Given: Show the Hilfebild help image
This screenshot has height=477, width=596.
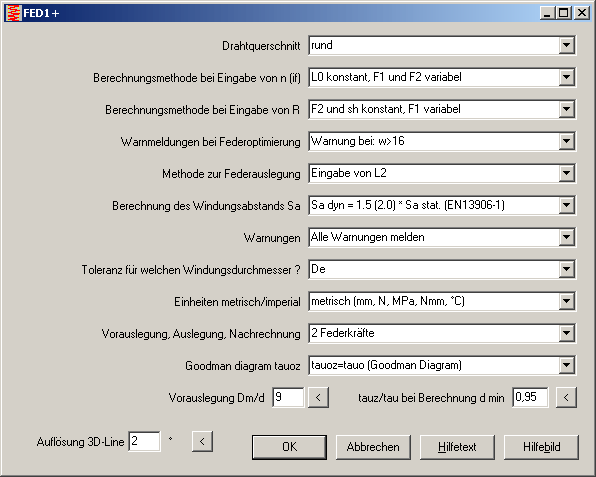Looking at the screenshot, I should point(541,447).
